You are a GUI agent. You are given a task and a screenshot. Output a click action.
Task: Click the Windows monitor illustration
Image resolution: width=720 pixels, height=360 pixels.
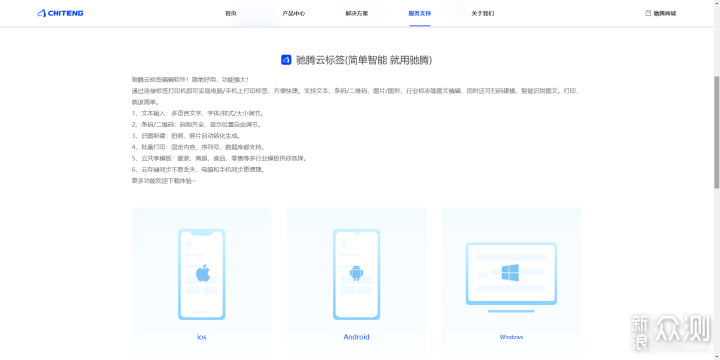pos(511,277)
